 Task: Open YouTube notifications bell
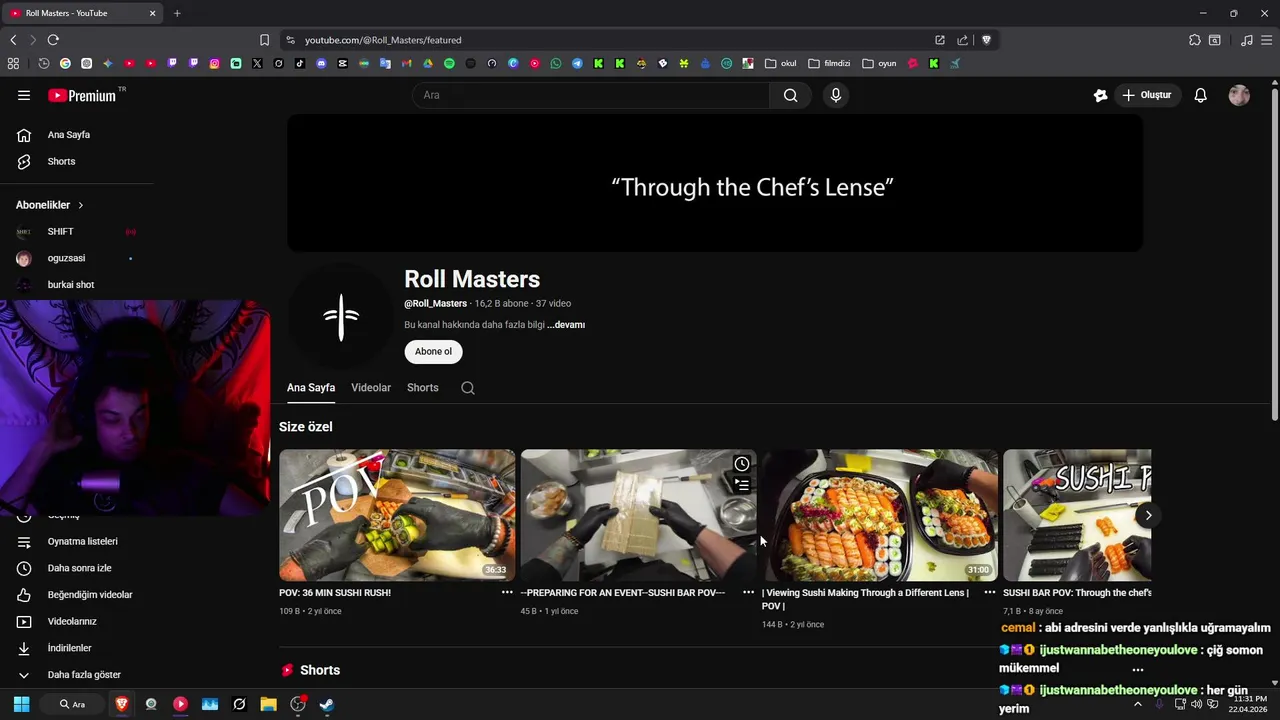point(1200,95)
